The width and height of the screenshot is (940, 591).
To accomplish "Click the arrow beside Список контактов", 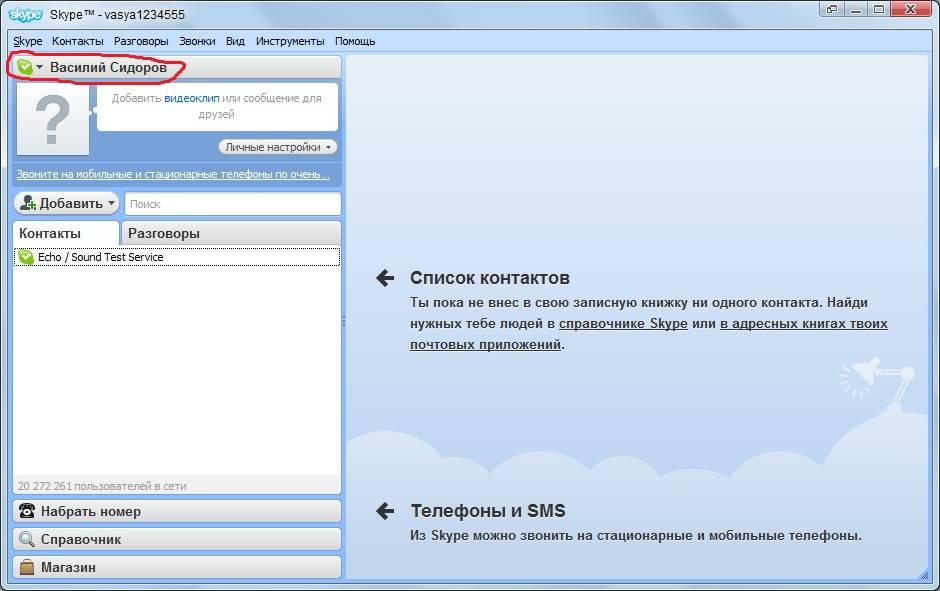I will tap(385, 278).
